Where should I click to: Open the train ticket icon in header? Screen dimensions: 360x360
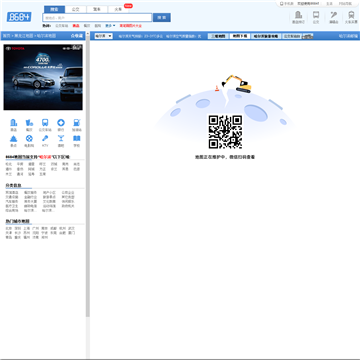351,15
